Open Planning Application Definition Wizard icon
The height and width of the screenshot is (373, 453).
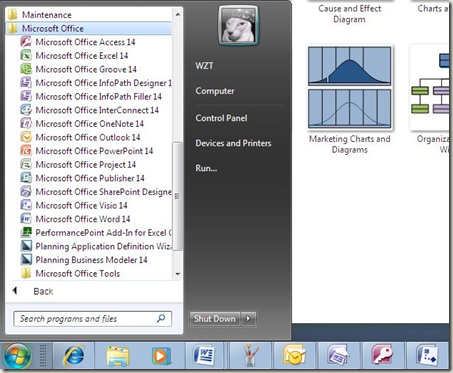tap(26, 246)
